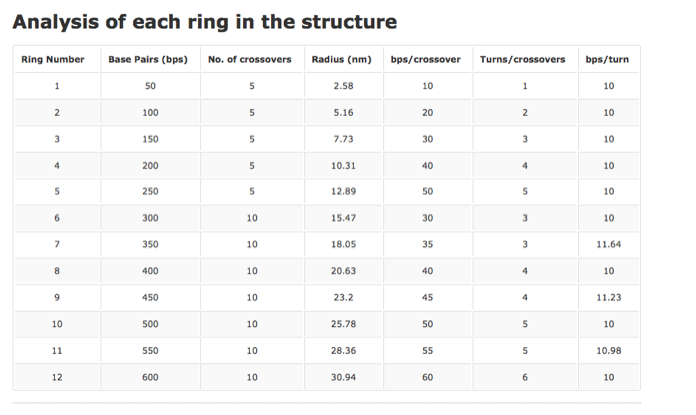
Task: Click the 600 base pairs cell
Action: 151,377
